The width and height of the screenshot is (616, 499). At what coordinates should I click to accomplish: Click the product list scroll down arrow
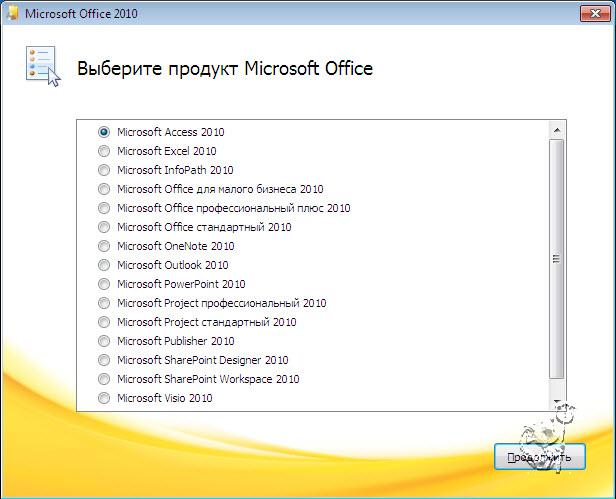click(557, 402)
